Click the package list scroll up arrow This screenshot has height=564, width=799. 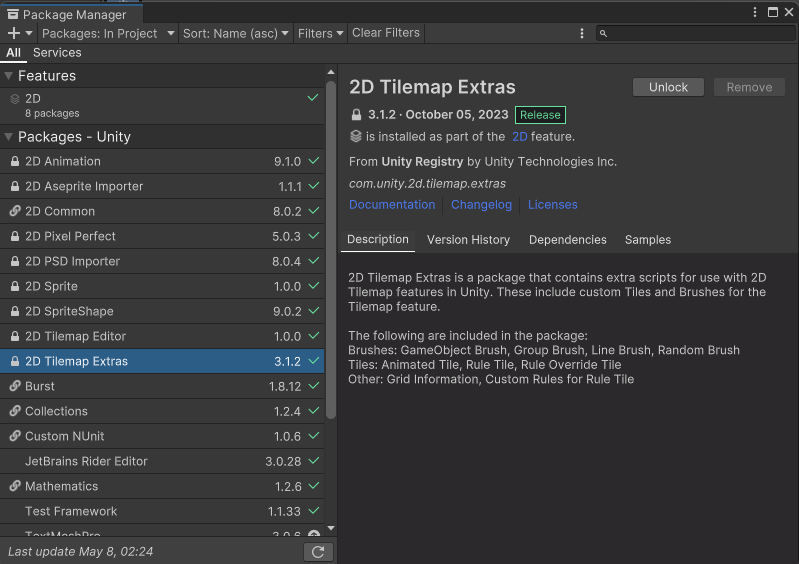point(331,72)
